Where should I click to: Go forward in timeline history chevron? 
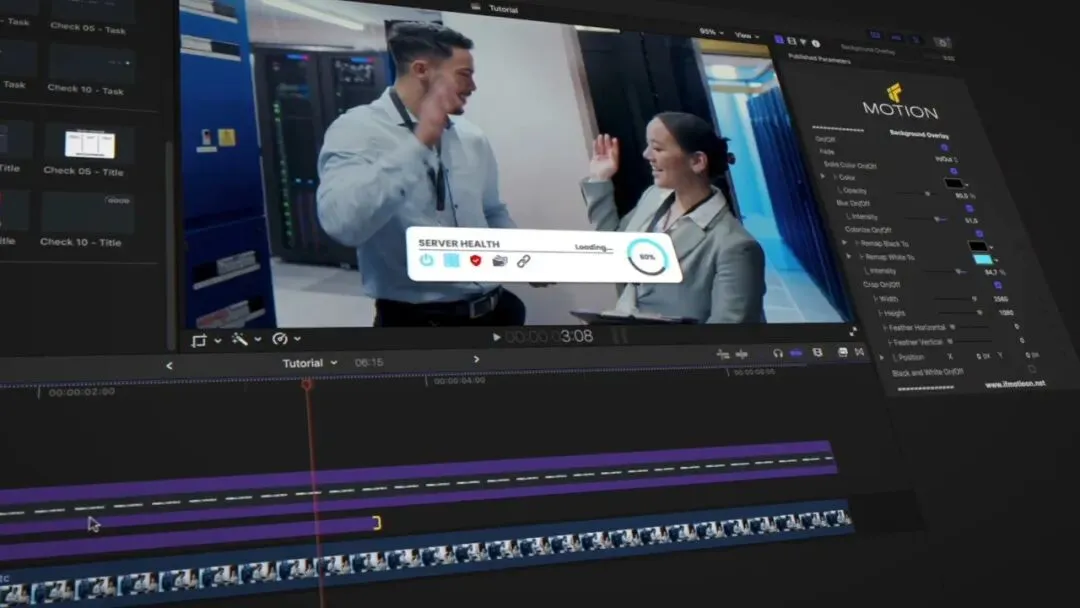tap(476, 359)
